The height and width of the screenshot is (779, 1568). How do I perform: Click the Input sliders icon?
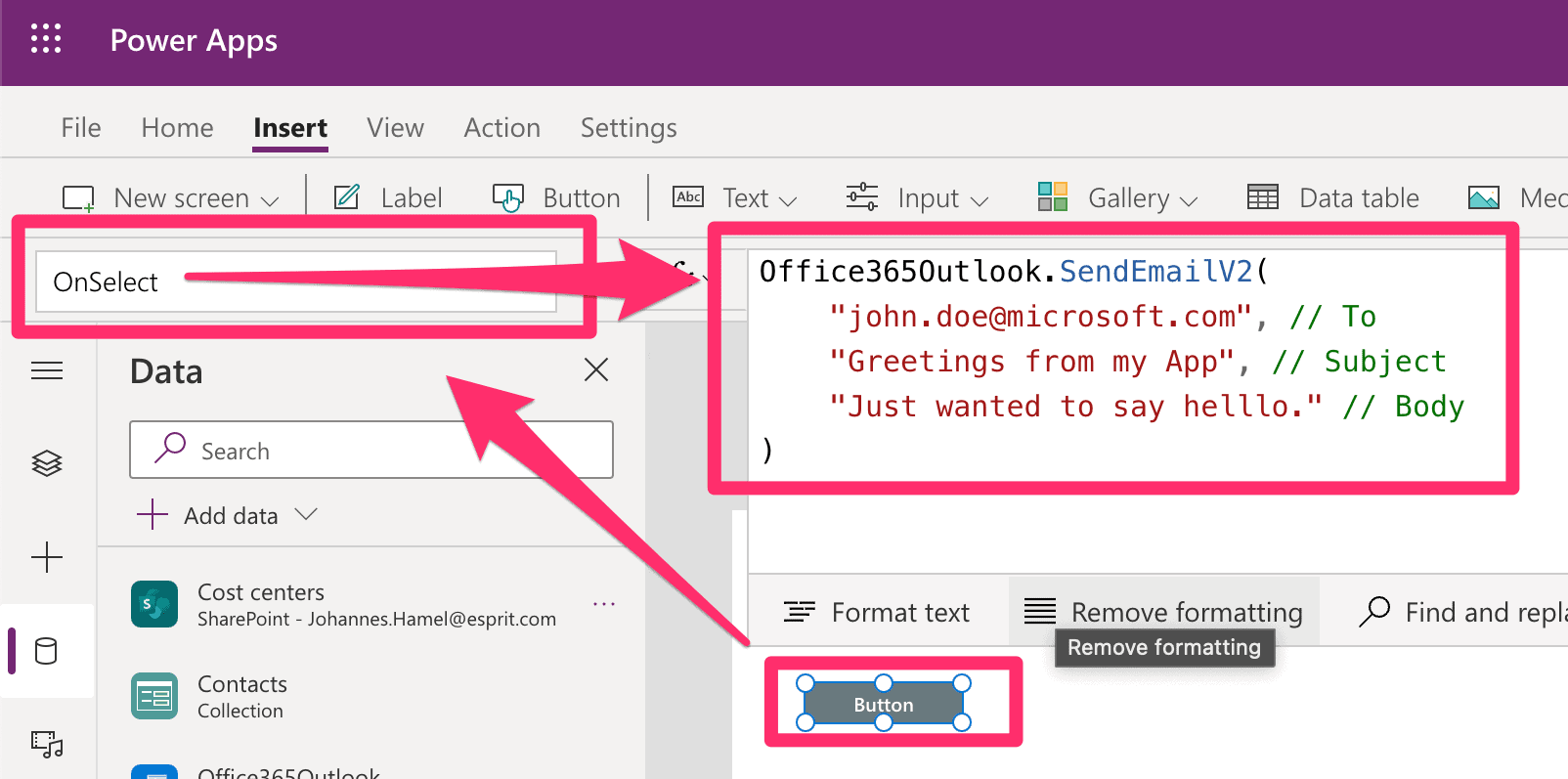coord(862,197)
